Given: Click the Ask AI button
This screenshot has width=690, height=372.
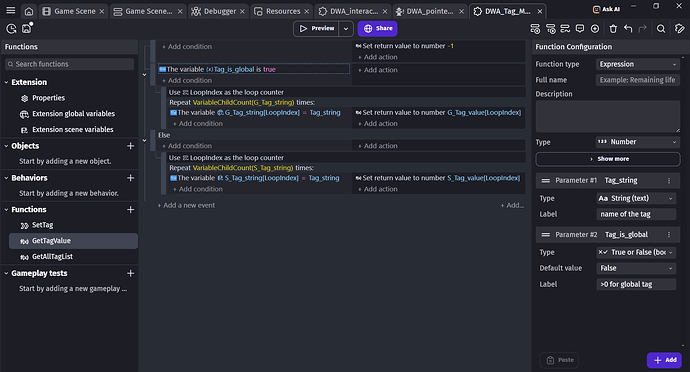Looking at the screenshot, I should pyautogui.click(x=606, y=9).
